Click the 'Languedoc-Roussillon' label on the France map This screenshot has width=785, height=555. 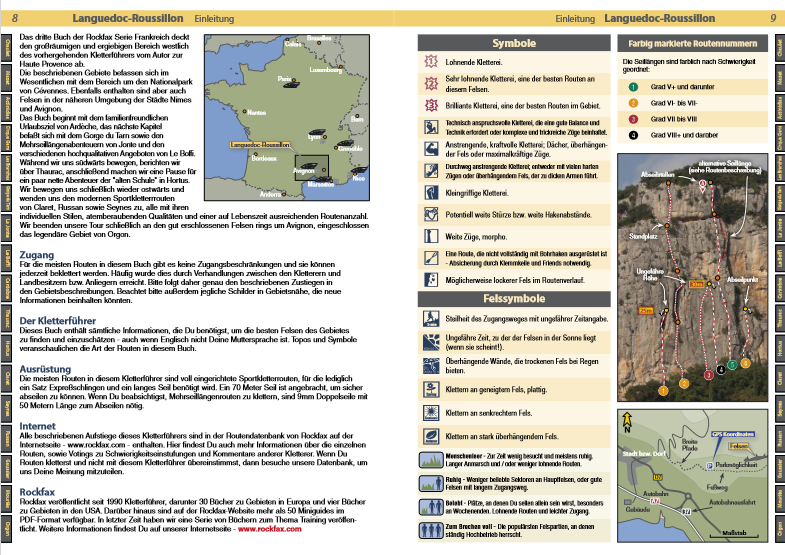pyautogui.click(x=260, y=145)
